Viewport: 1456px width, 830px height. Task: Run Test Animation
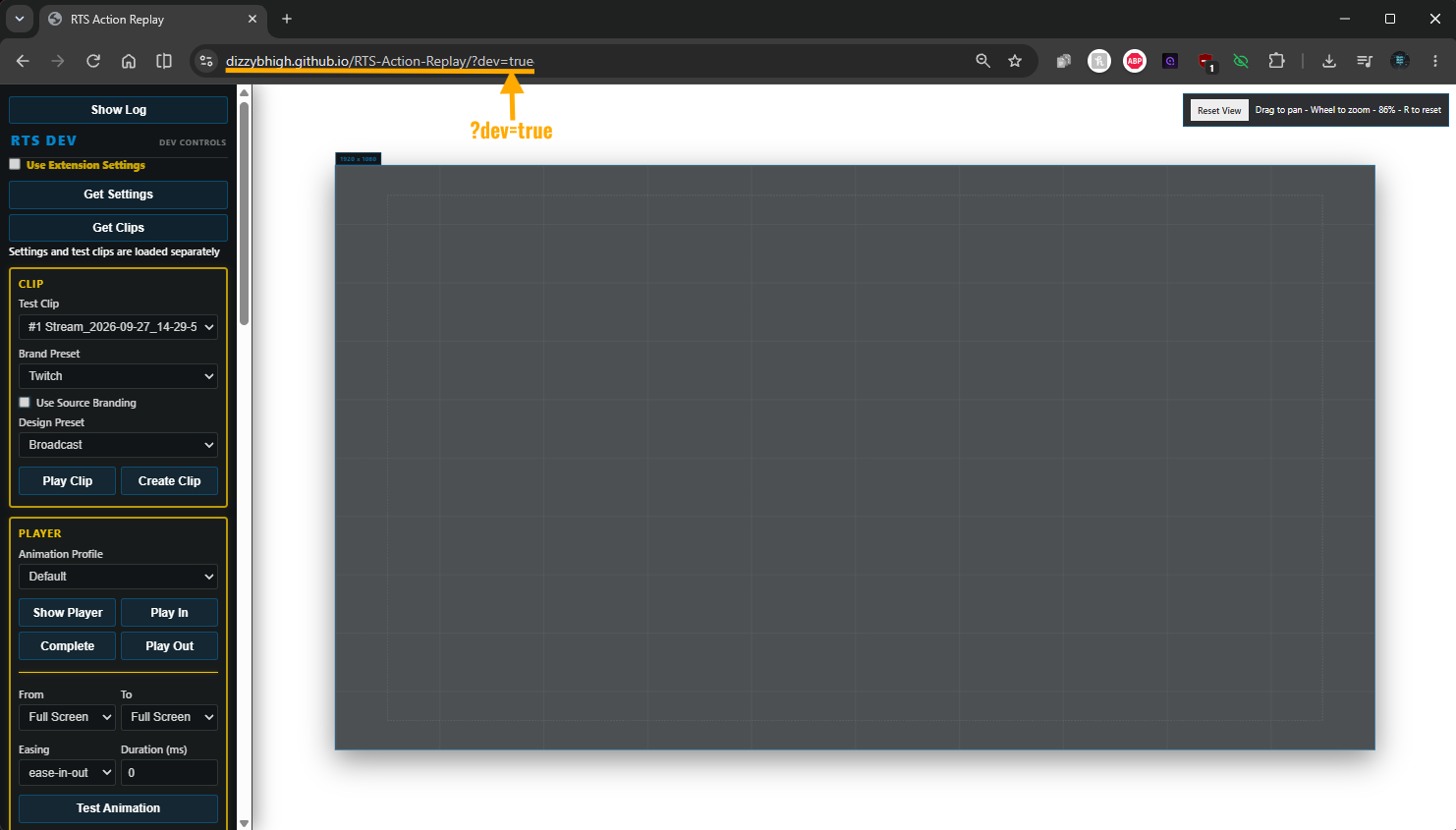click(118, 808)
